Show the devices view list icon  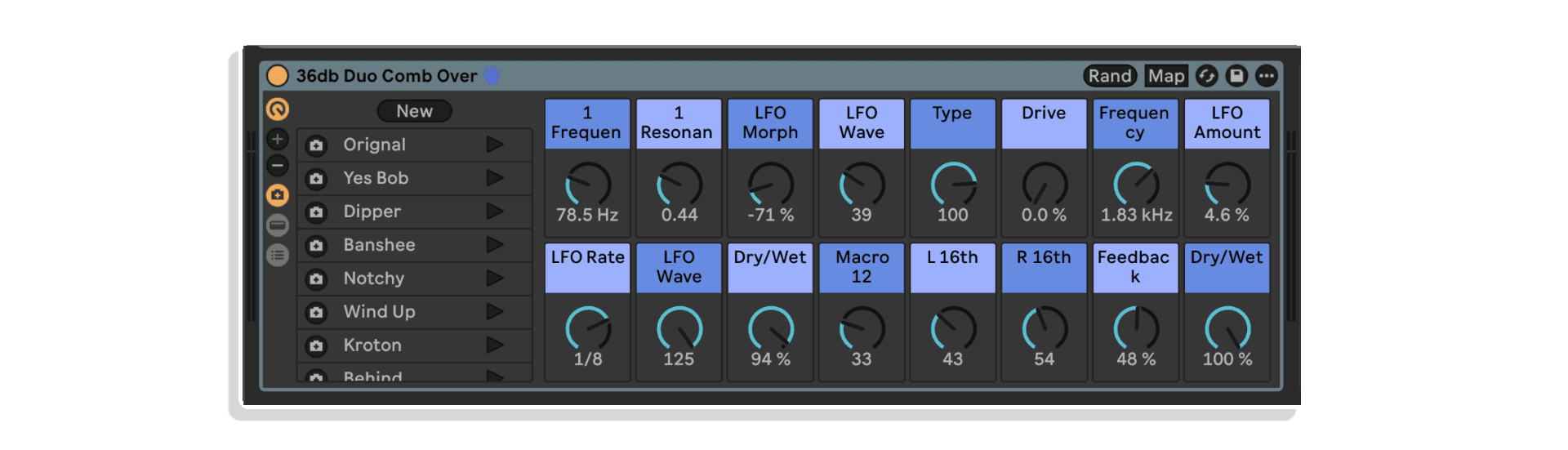(x=278, y=256)
